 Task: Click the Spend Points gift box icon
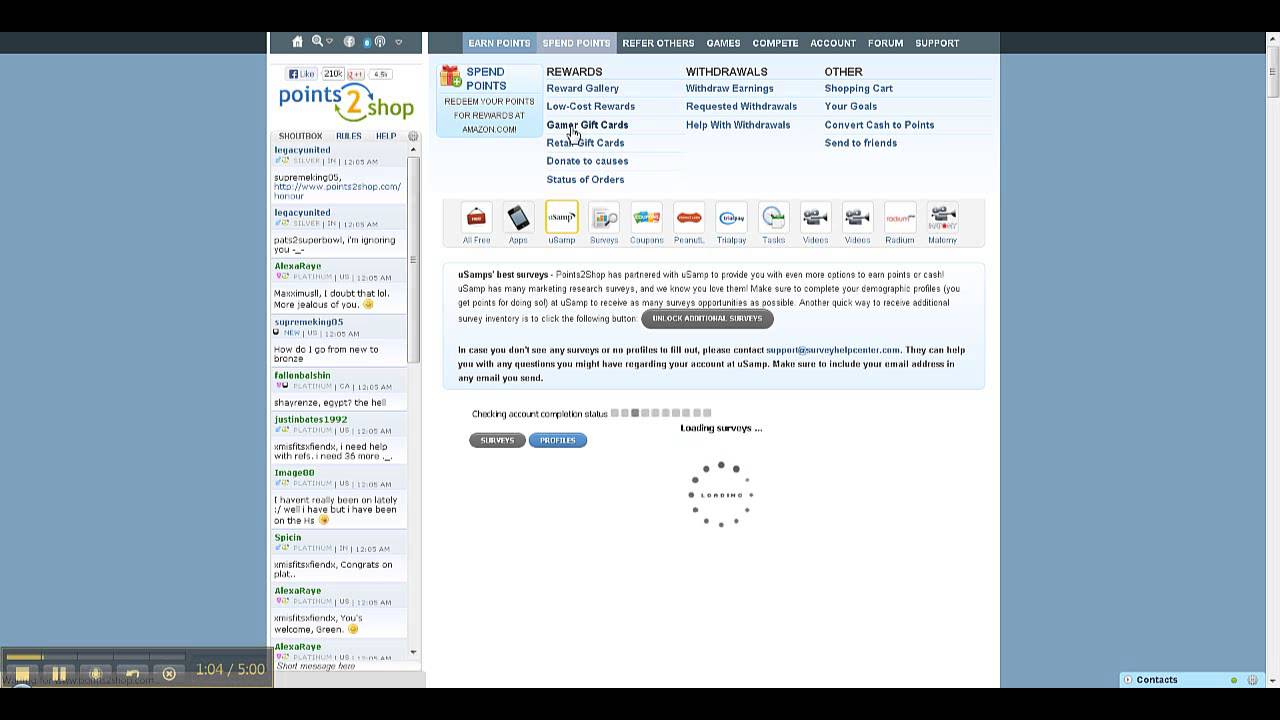coord(451,76)
